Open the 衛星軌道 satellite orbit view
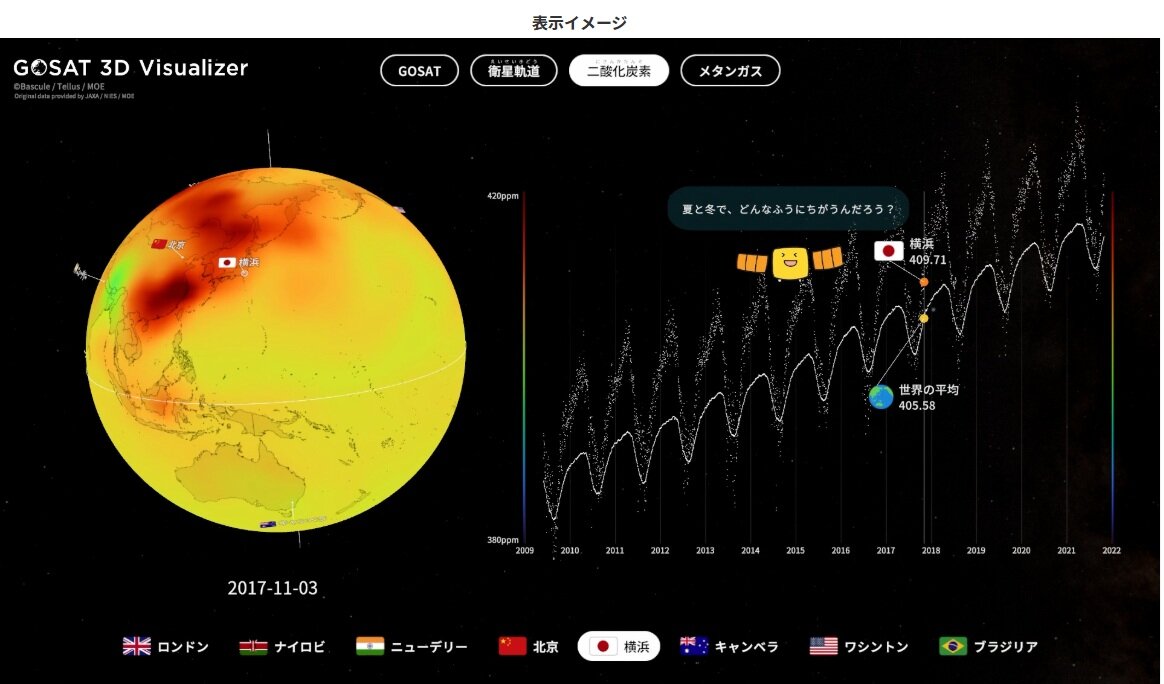This screenshot has width=1164, height=684. pyautogui.click(x=514, y=71)
